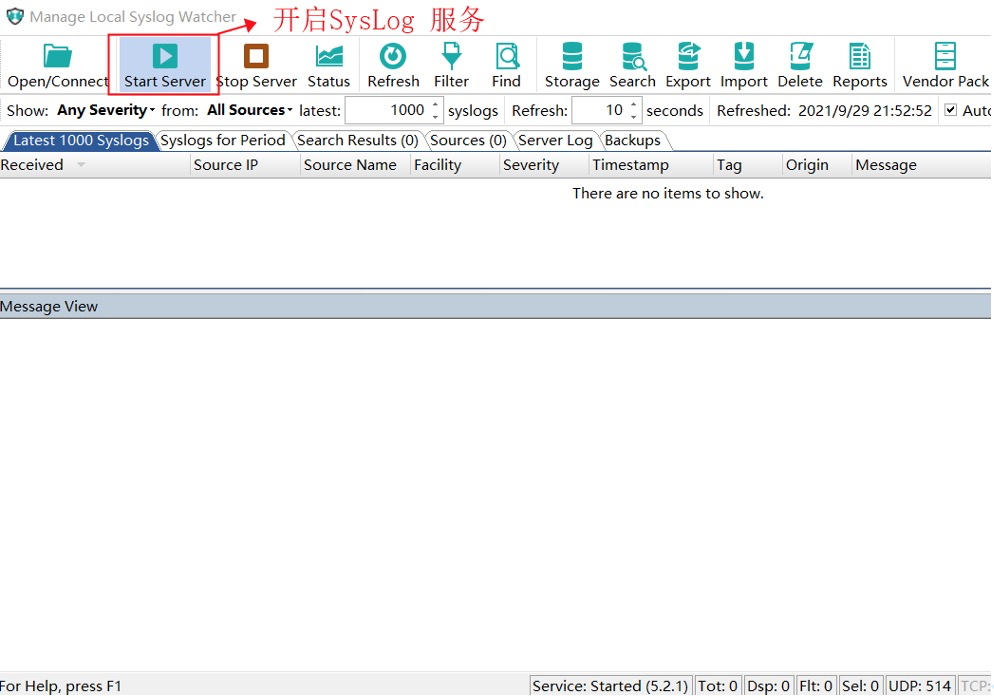Click the Search database icon
Image resolution: width=994 pixels, height=696 pixels.
point(633,56)
